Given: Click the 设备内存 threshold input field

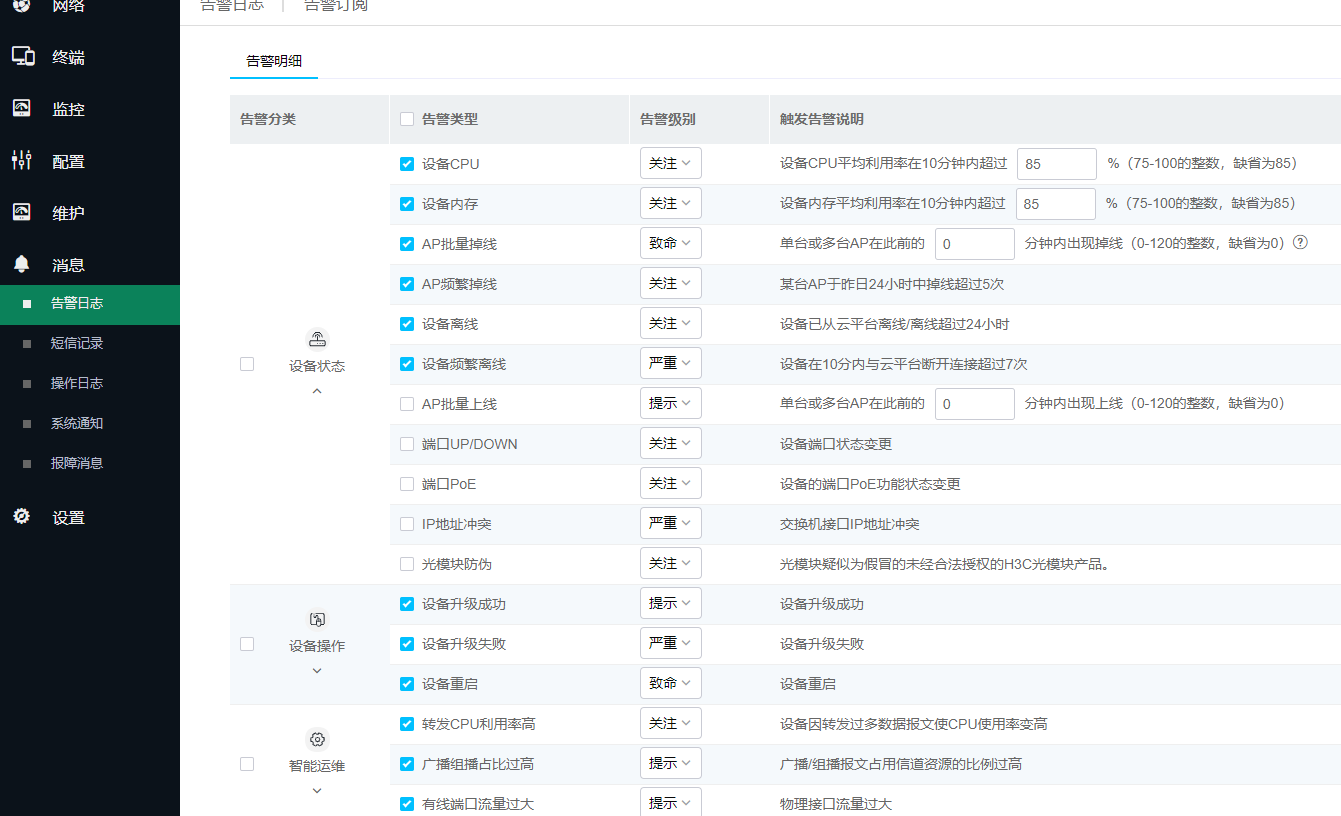Looking at the screenshot, I should (x=1055, y=204).
